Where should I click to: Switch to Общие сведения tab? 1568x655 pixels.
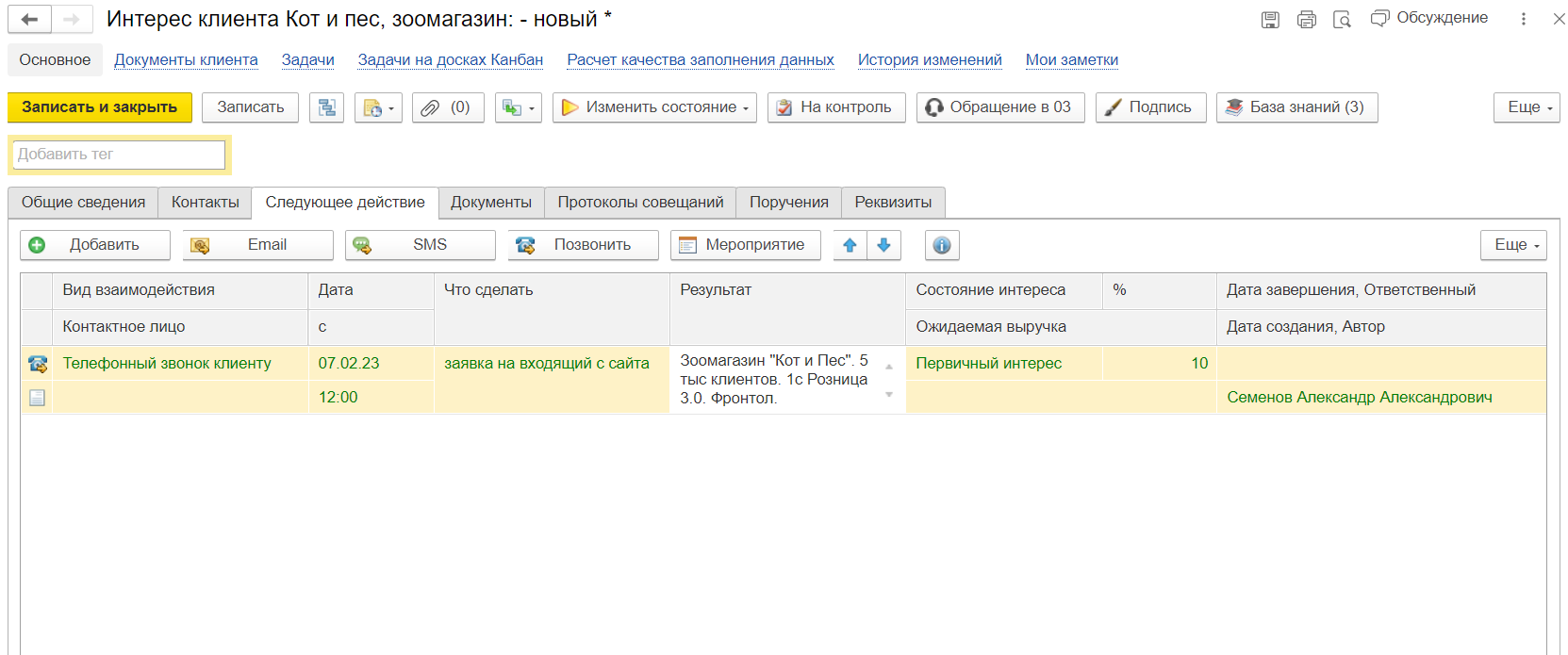click(83, 203)
